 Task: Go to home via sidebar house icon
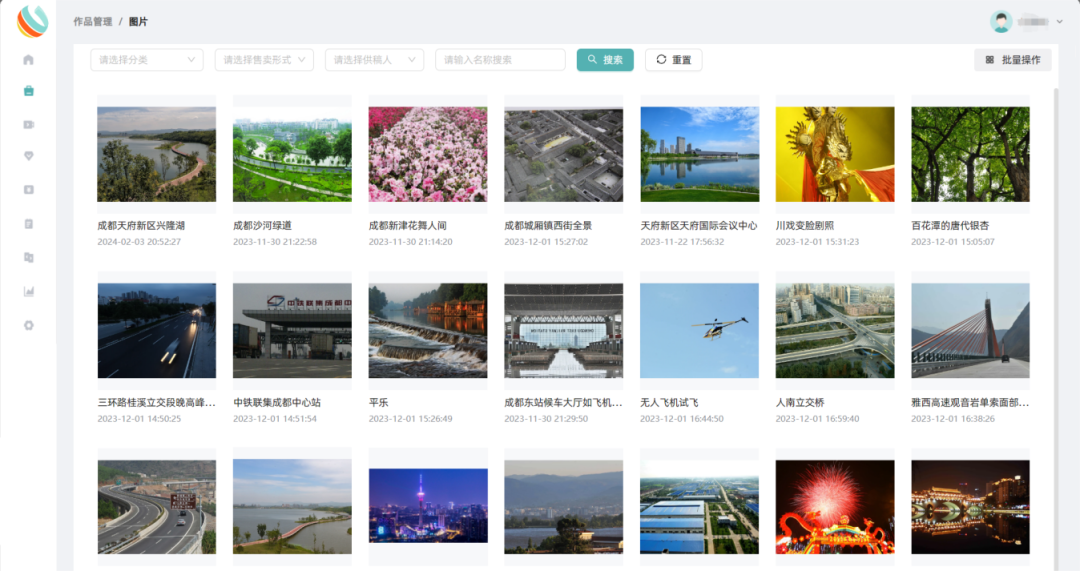pos(29,60)
